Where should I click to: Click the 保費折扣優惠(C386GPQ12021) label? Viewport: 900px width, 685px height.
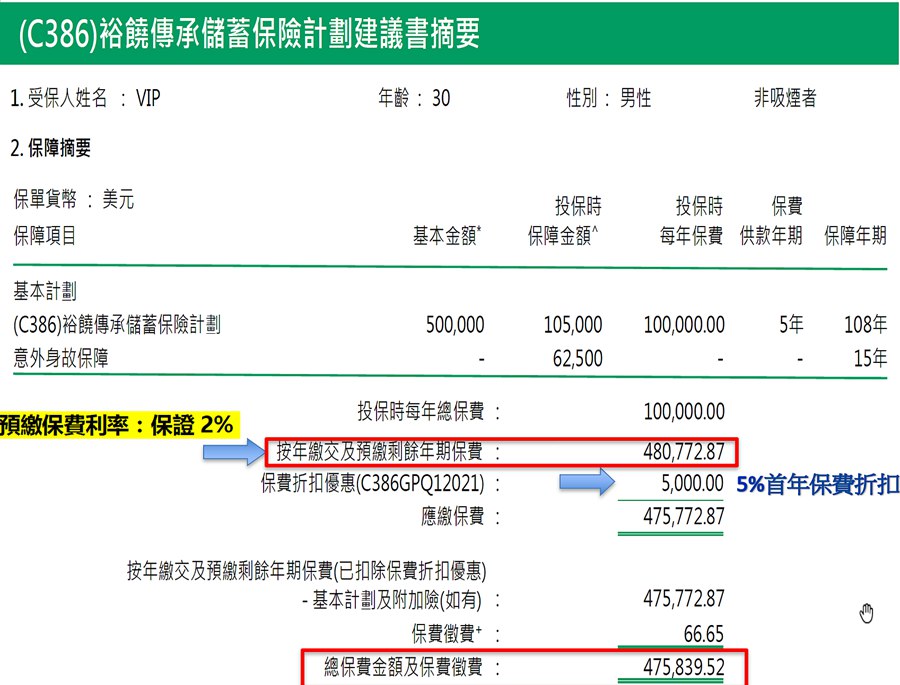click(372, 484)
